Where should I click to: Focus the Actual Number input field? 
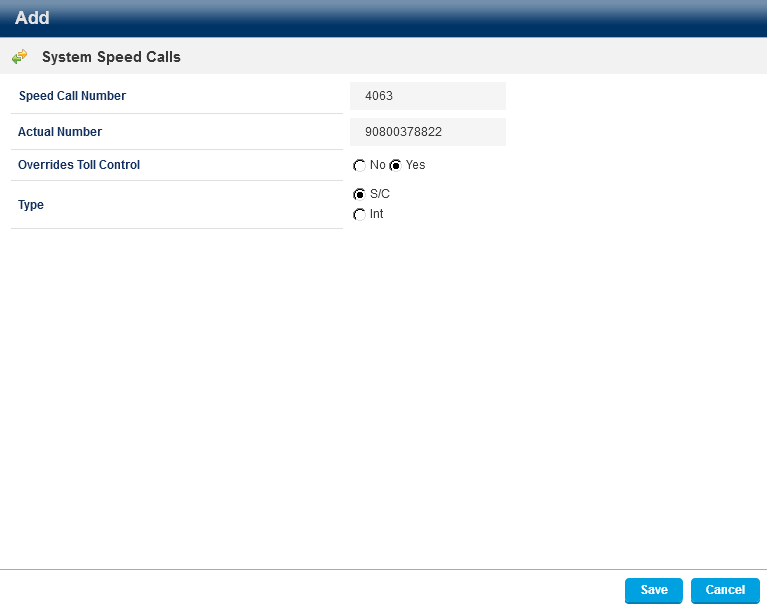point(428,132)
